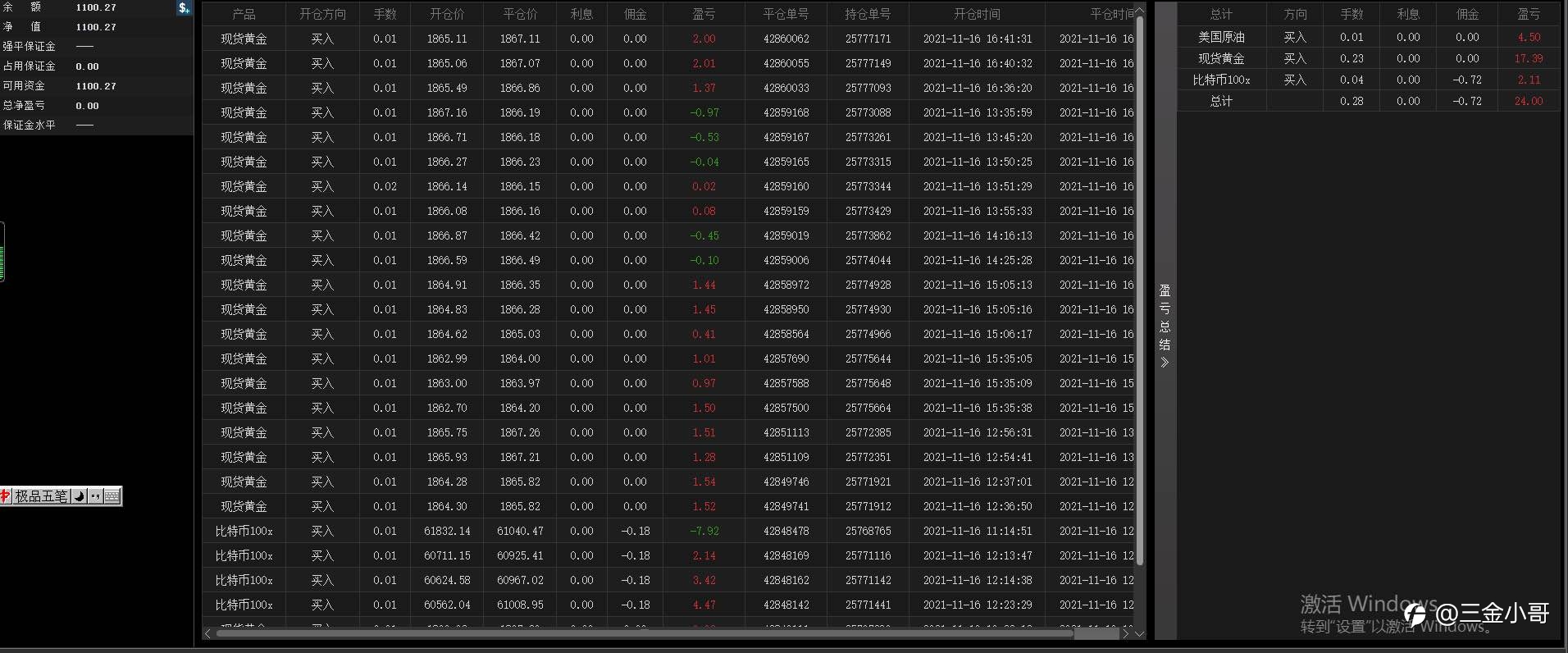The height and width of the screenshot is (653, 1568).
Task: Click the 产品 column header
Action: 244,14
